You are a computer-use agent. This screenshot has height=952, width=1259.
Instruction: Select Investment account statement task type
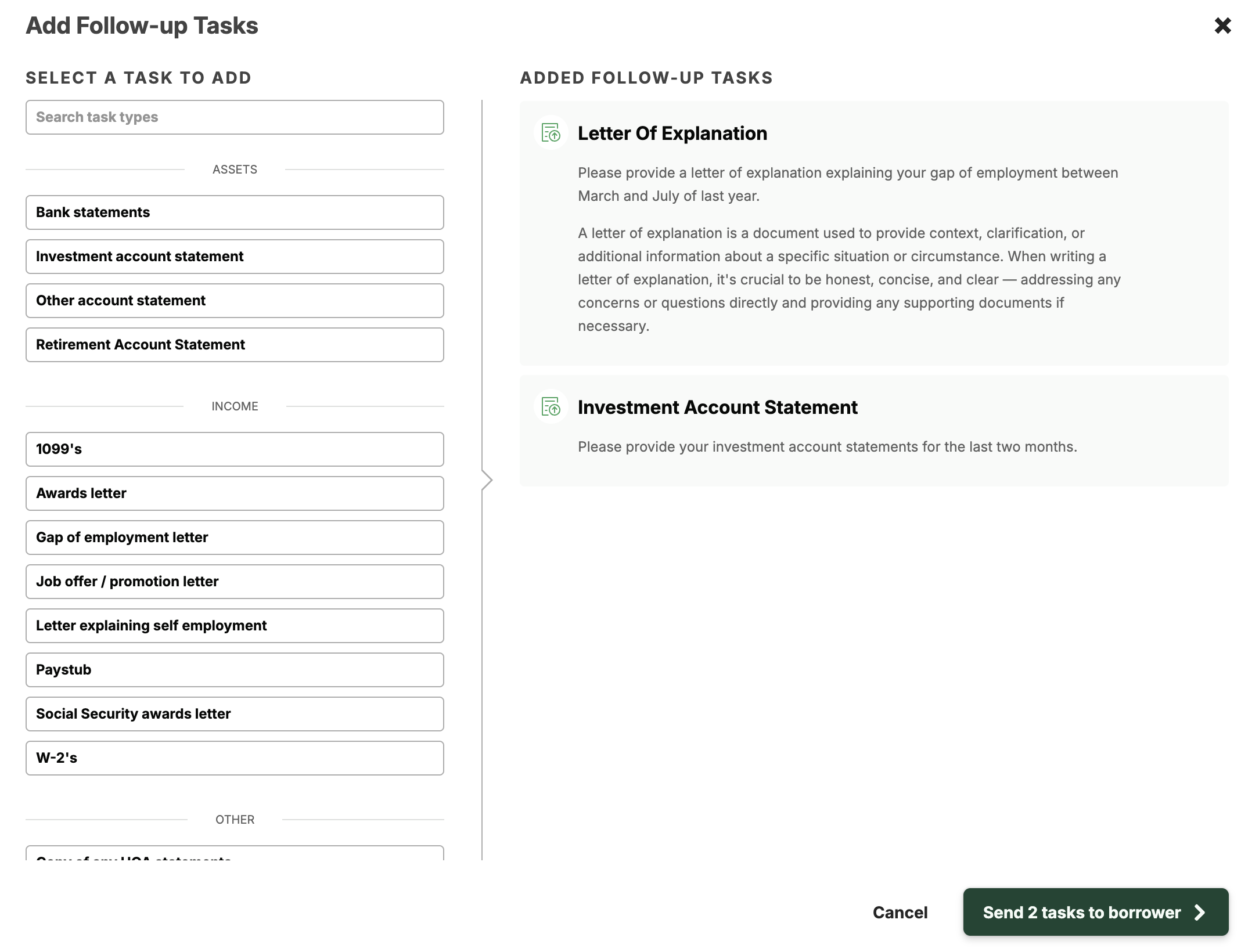click(x=235, y=257)
